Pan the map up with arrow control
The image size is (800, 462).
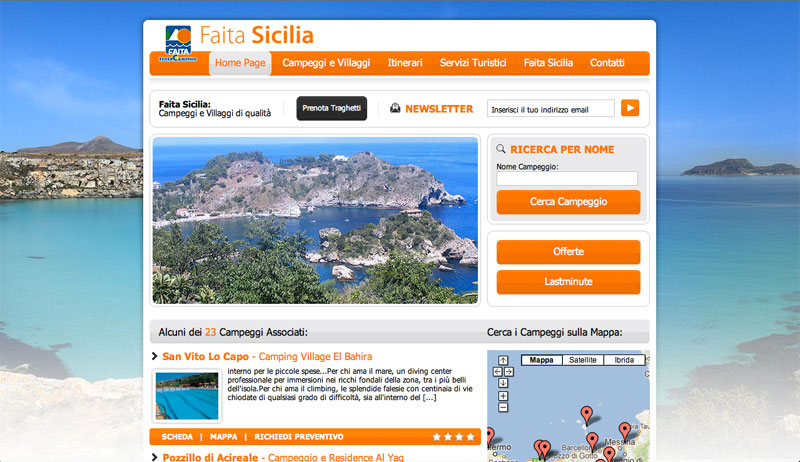click(503, 361)
